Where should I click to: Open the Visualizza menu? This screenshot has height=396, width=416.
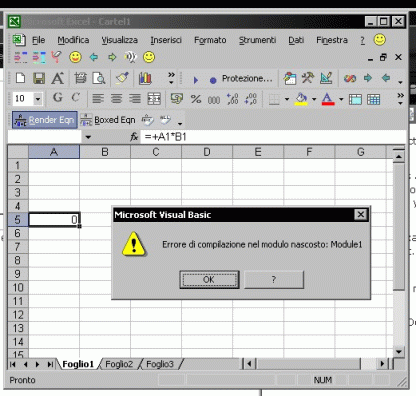click(x=120, y=40)
